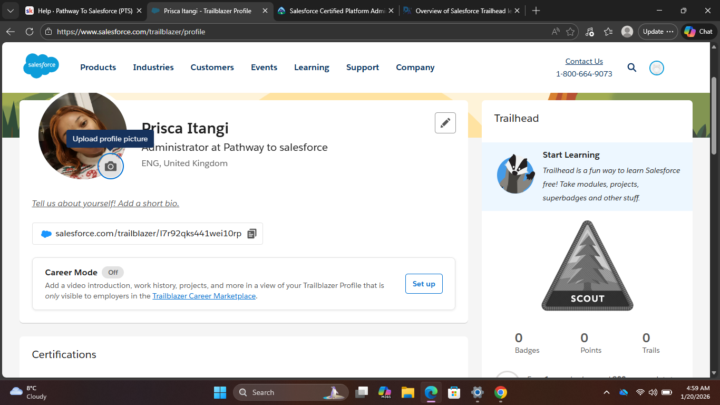
Task: Click the 0 Badges count
Action: click(527, 343)
